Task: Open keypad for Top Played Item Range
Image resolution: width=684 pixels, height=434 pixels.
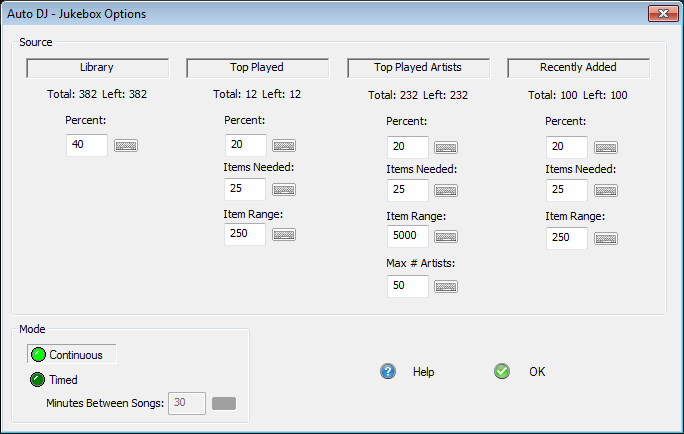Action: pos(284,235)
